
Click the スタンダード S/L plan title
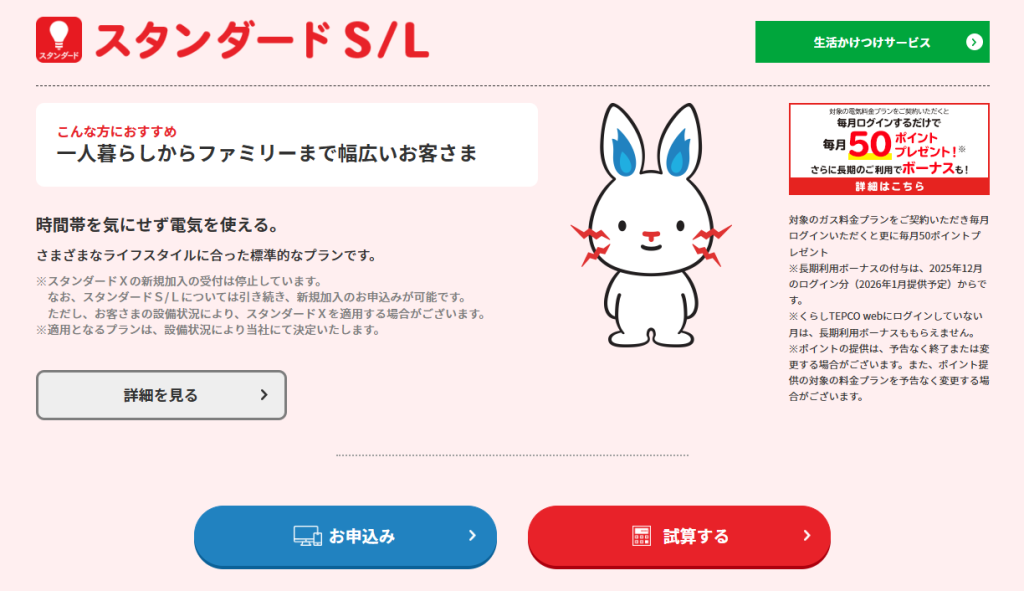[x=262, y=40]
